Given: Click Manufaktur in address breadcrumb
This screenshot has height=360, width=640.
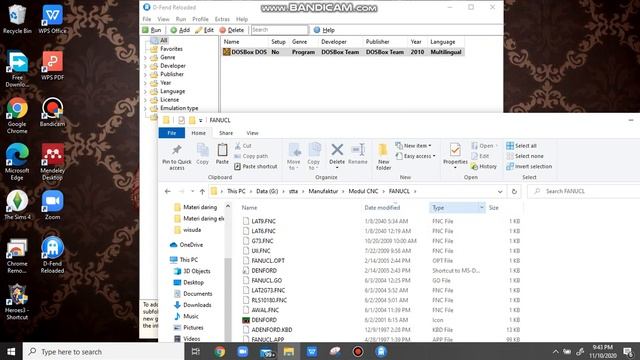Looking at the screenshot, I should [323, 191].
